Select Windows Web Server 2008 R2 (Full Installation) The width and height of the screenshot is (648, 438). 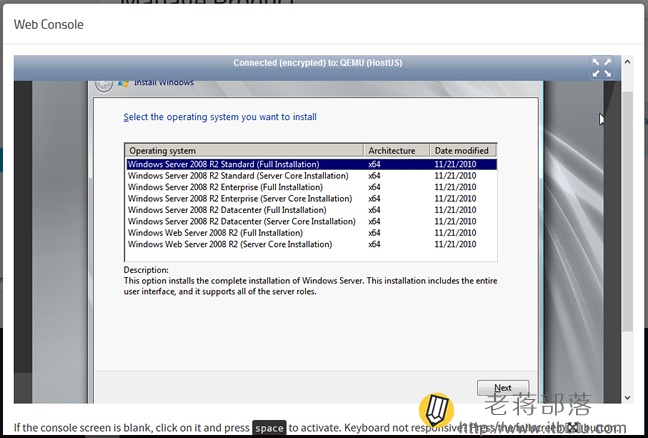point(311,233)
